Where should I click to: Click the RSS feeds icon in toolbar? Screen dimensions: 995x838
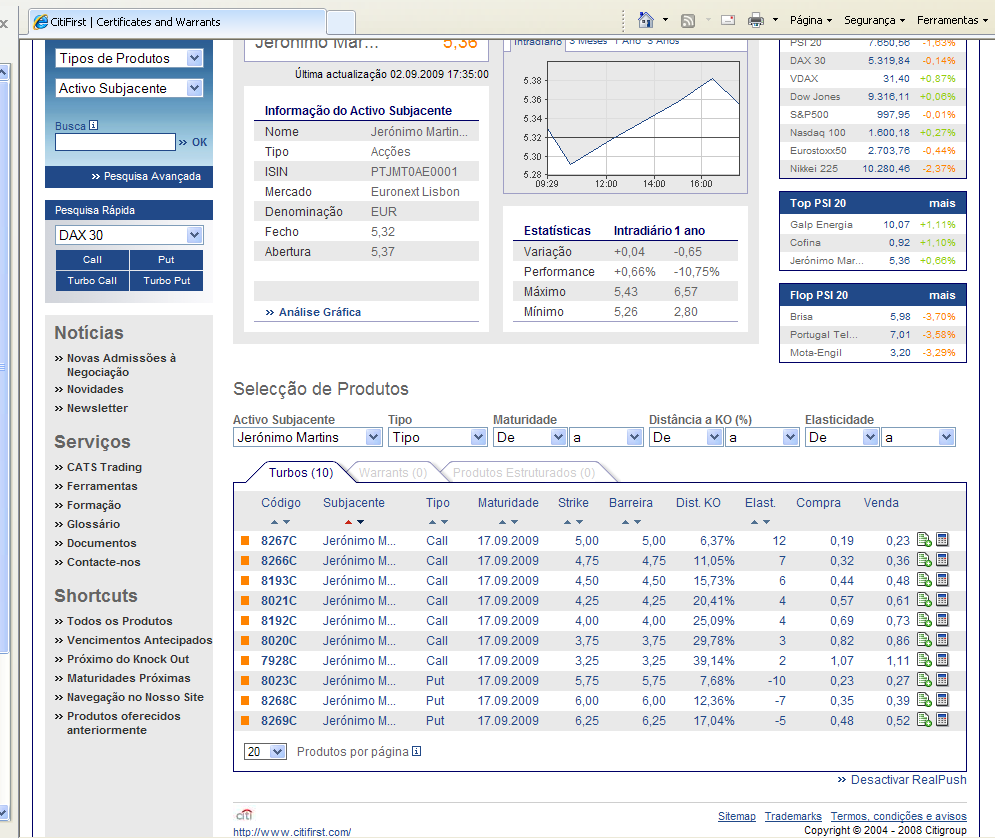point(688,20)
